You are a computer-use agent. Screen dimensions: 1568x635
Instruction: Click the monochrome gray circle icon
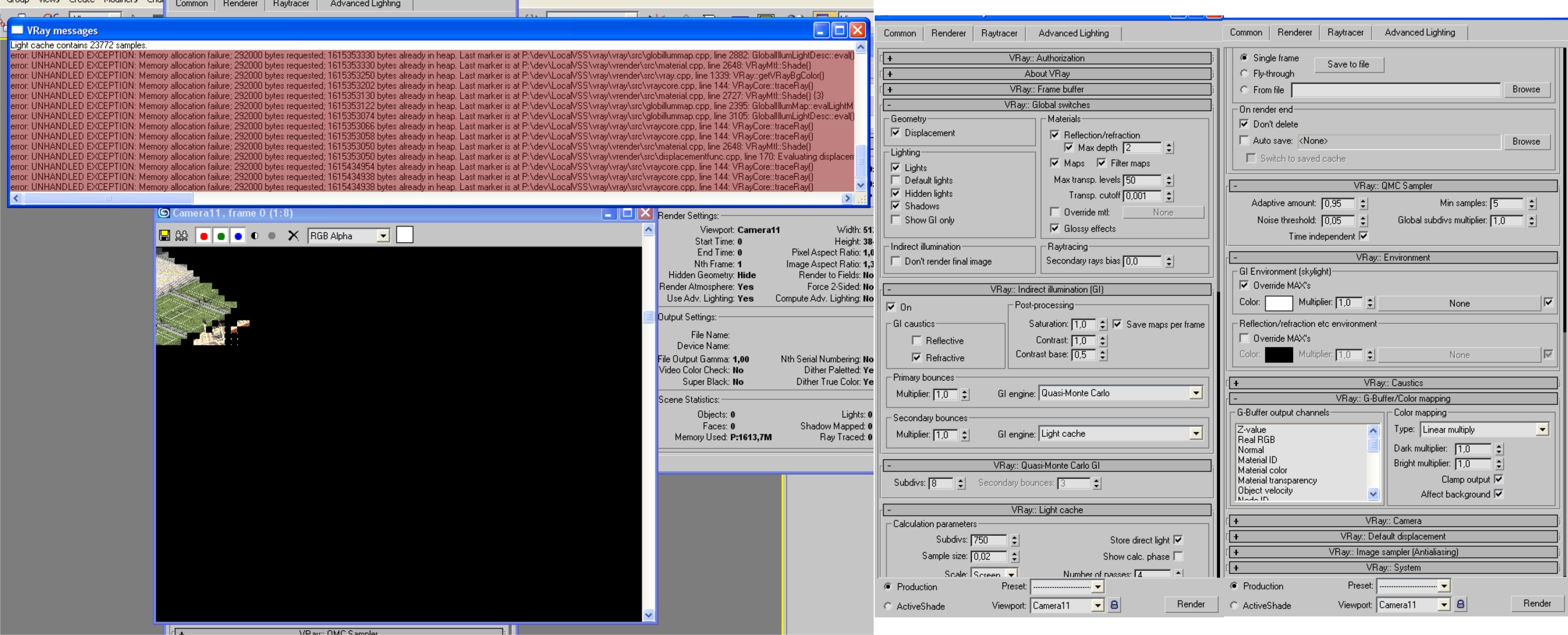[272, 235]
